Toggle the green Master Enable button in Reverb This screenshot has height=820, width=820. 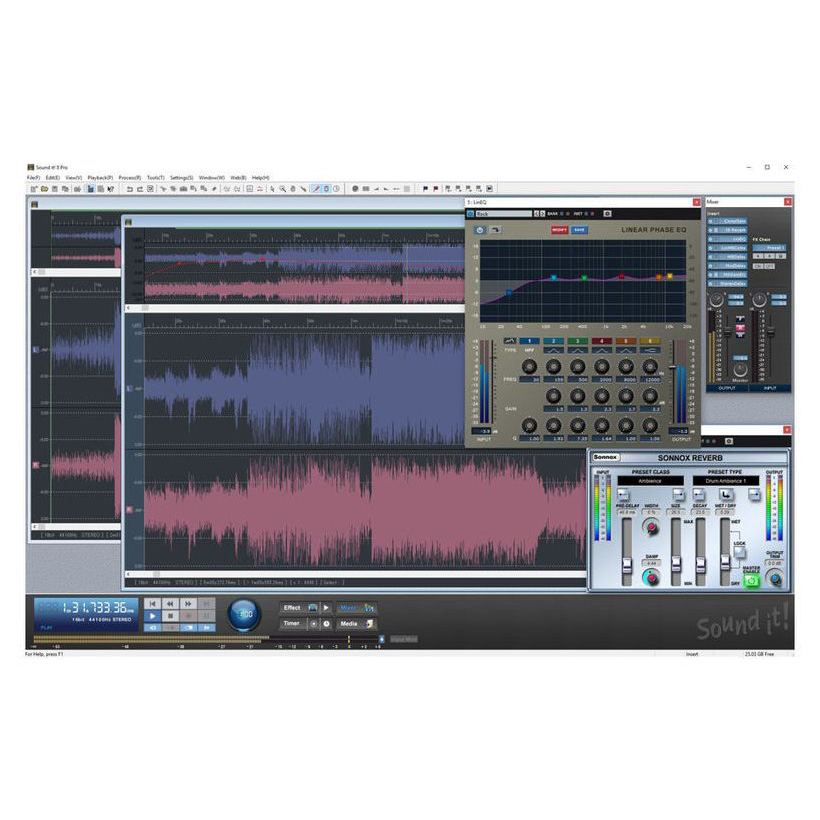pyautogui.click(x=751, y=580)
